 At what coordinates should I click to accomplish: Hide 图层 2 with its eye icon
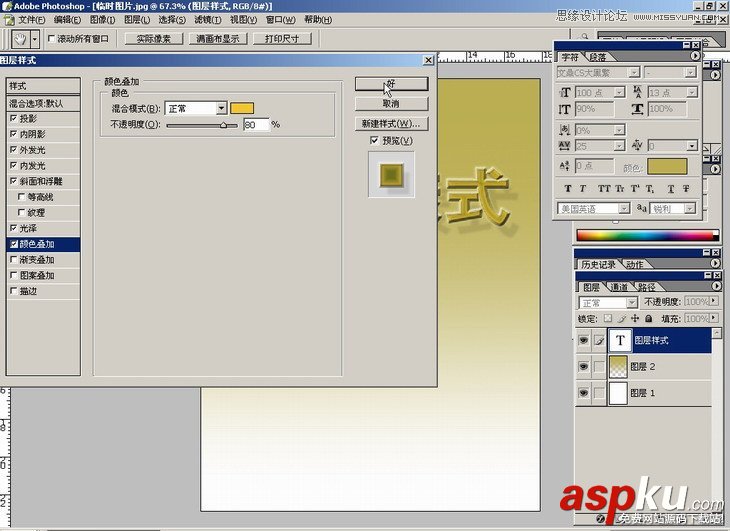click(583, 367)
